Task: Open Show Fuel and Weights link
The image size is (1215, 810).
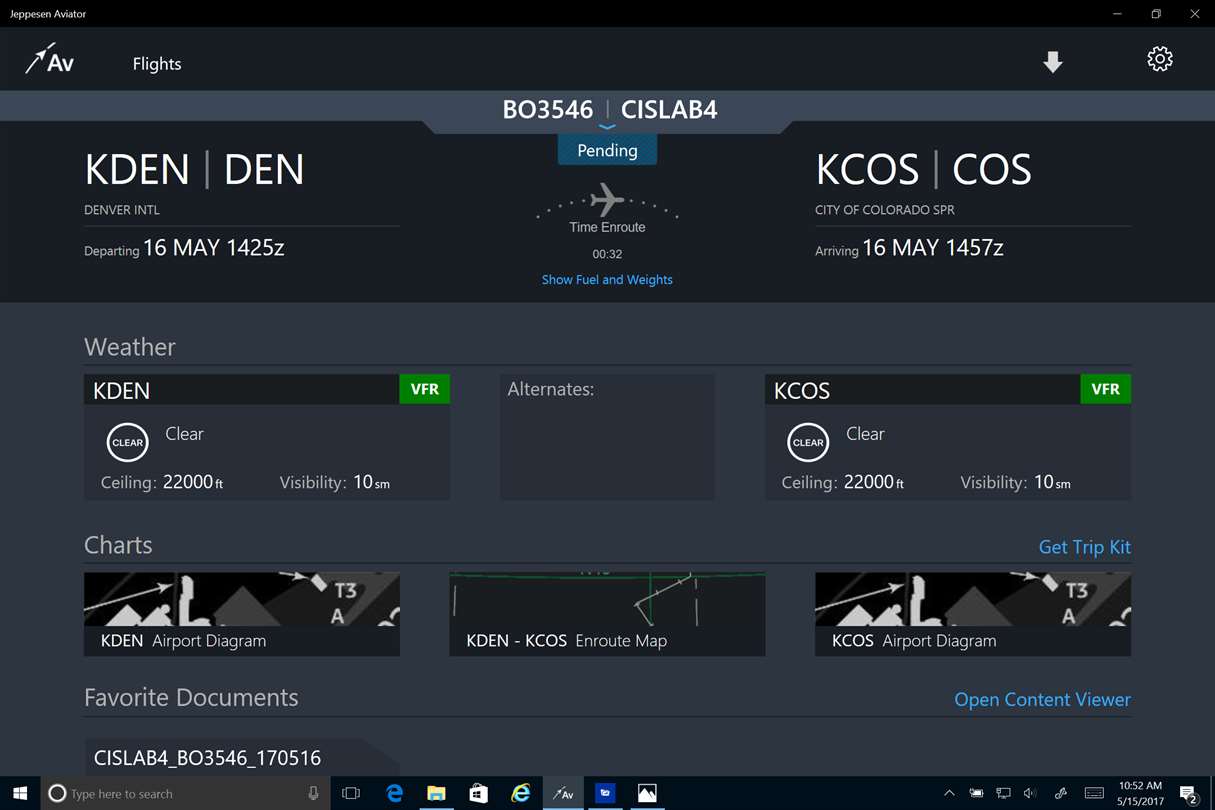Action: (607, 280)
